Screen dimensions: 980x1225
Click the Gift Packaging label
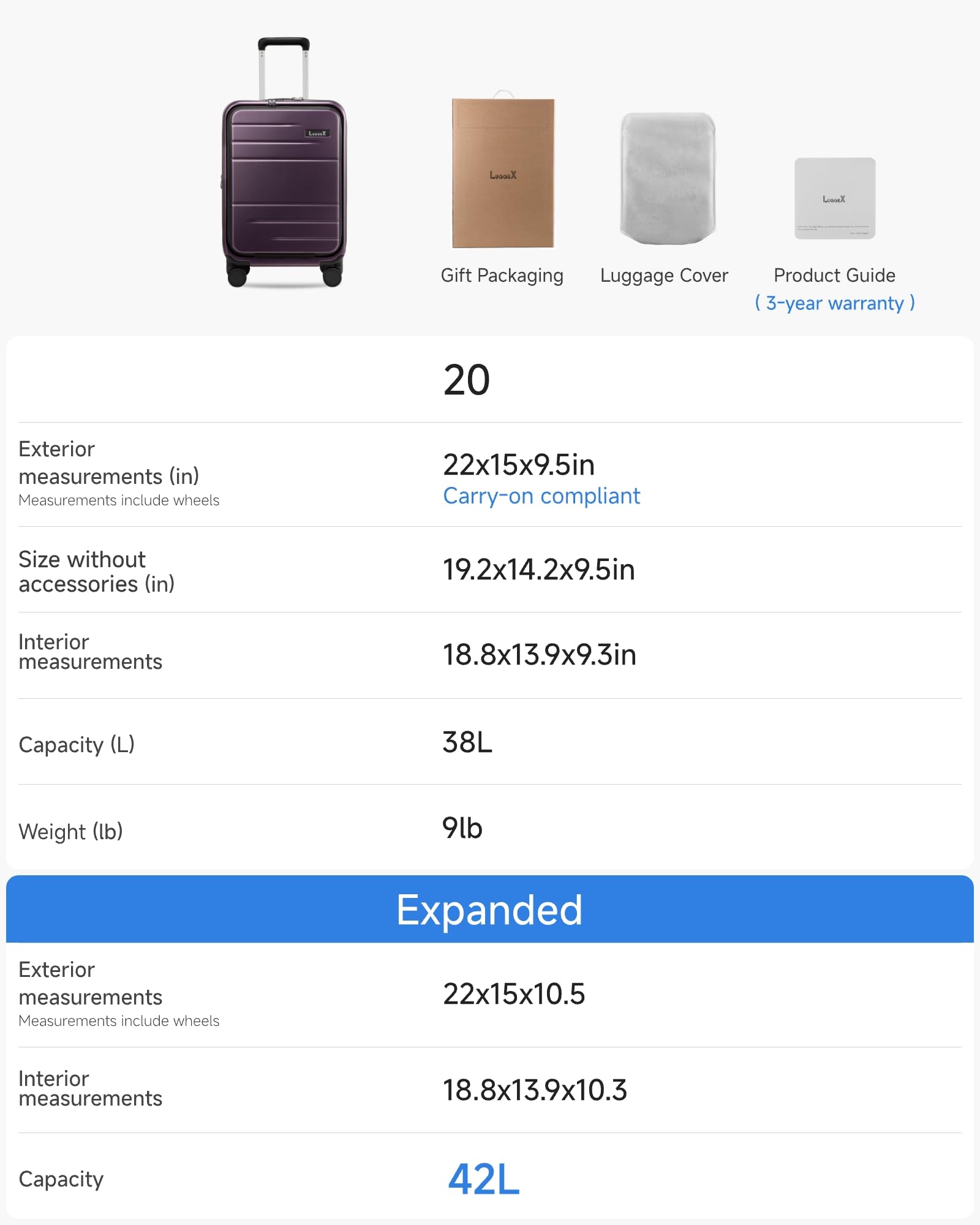point(502,276)
